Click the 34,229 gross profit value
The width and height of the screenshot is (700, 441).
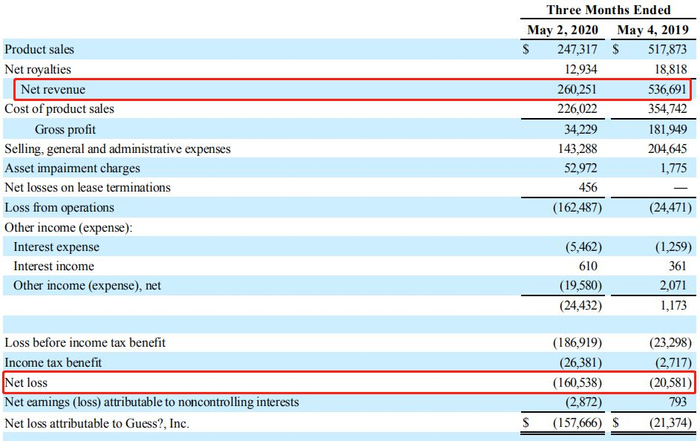tap(580, 129)
